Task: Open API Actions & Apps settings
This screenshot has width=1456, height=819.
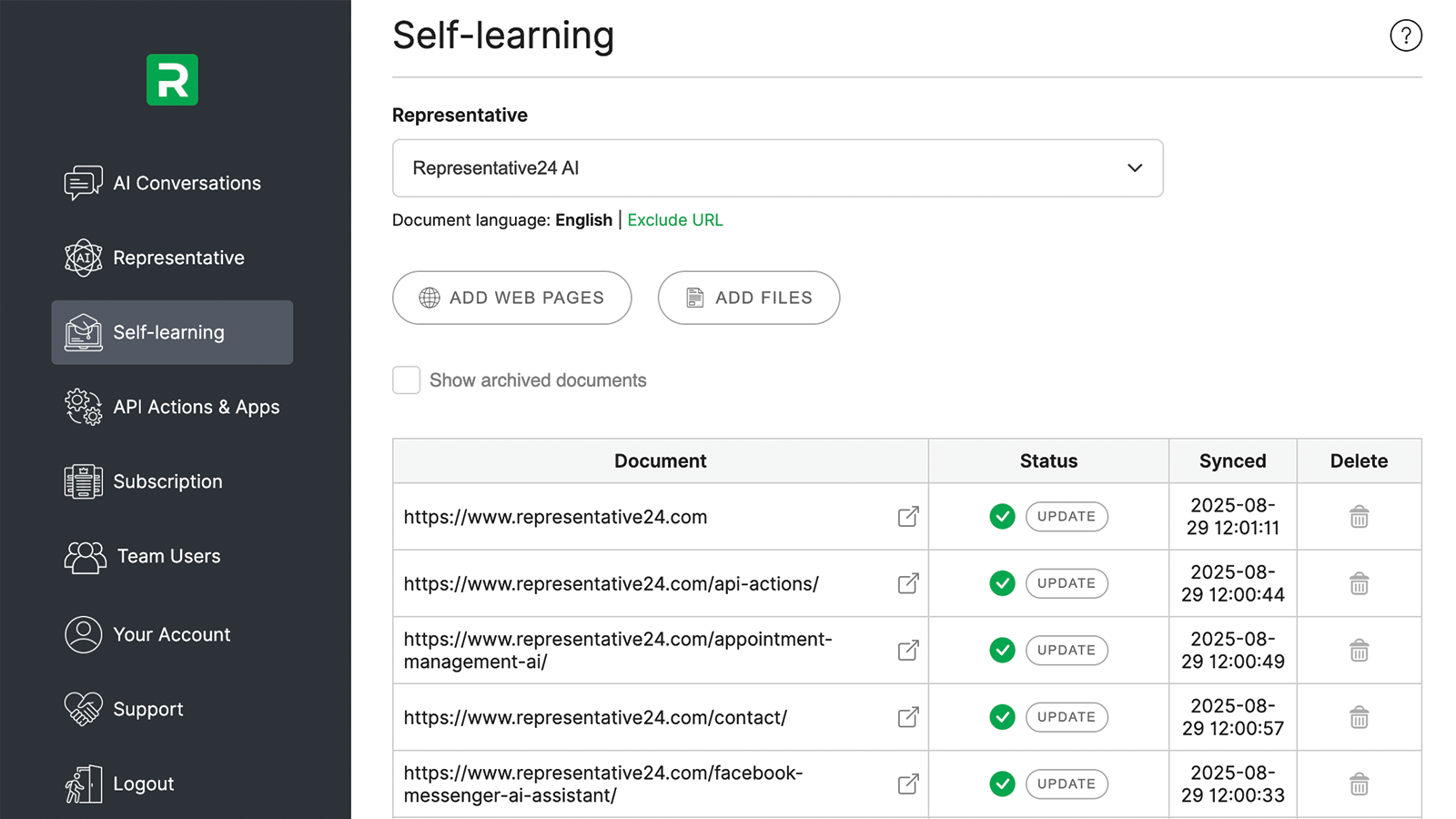Action: [196, 407]
